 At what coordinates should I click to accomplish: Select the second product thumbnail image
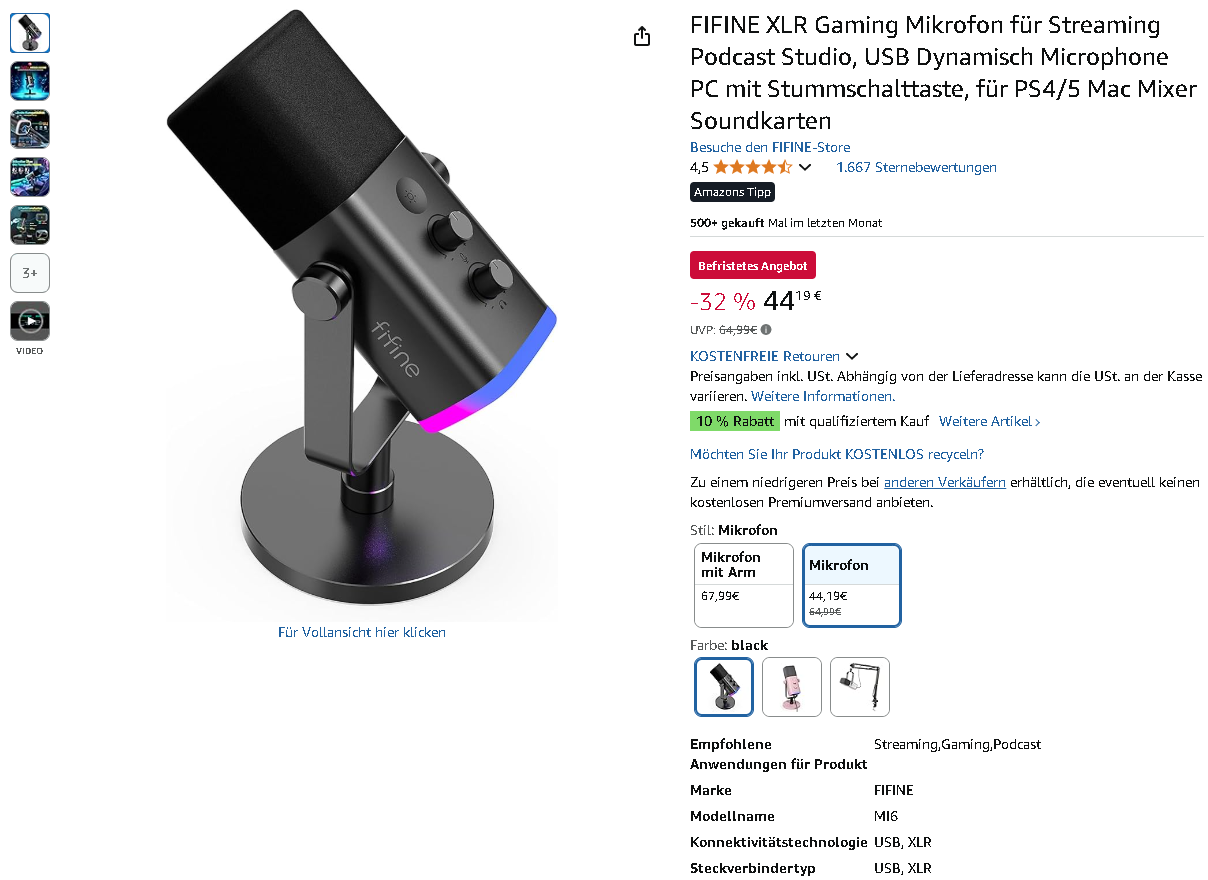click(x=30, y=81)
